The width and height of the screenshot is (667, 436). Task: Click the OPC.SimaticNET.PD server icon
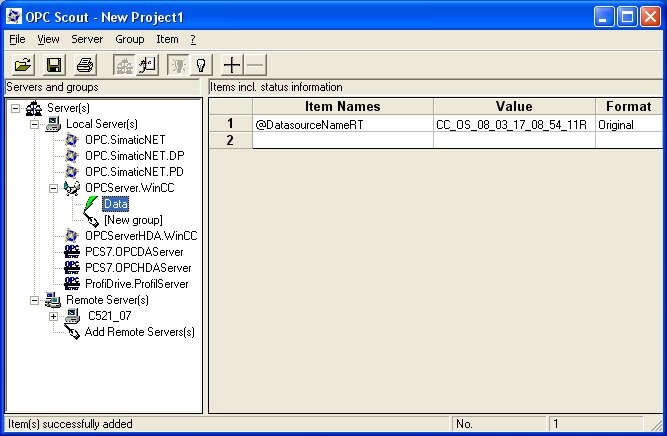point(72,171)
